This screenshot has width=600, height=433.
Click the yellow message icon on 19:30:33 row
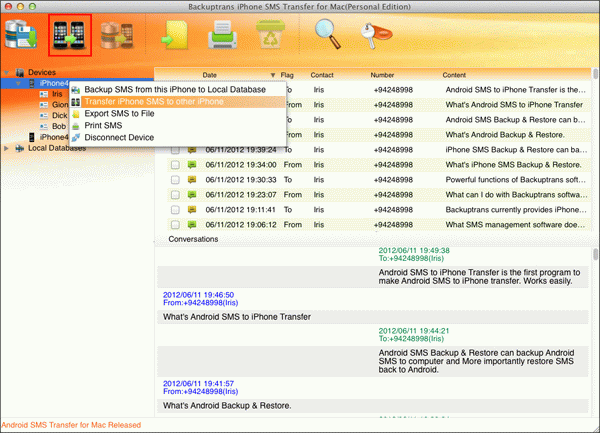pyautogui.click(x=192, y=180)
